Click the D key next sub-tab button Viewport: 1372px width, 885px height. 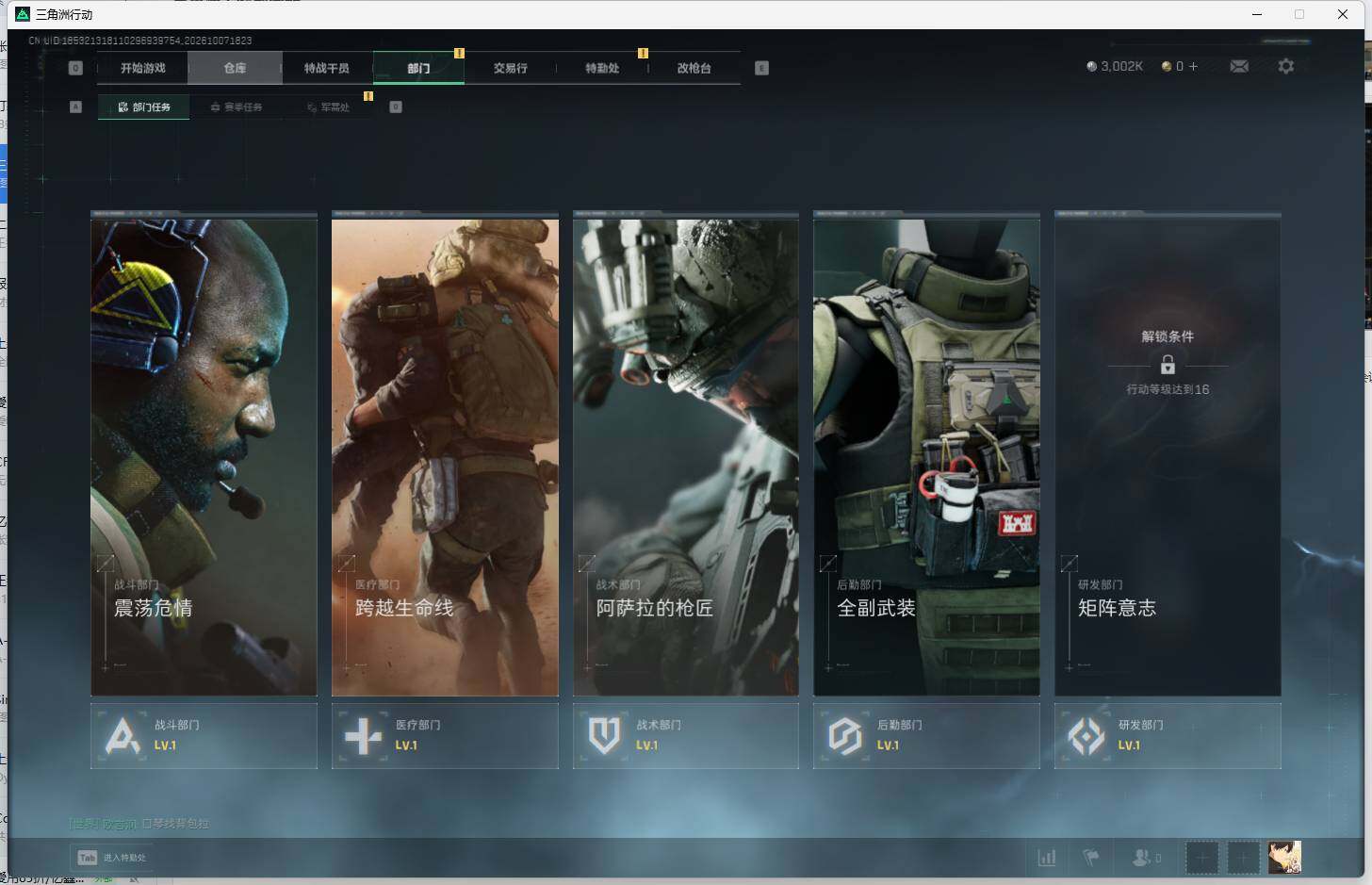tap(396, 107)
